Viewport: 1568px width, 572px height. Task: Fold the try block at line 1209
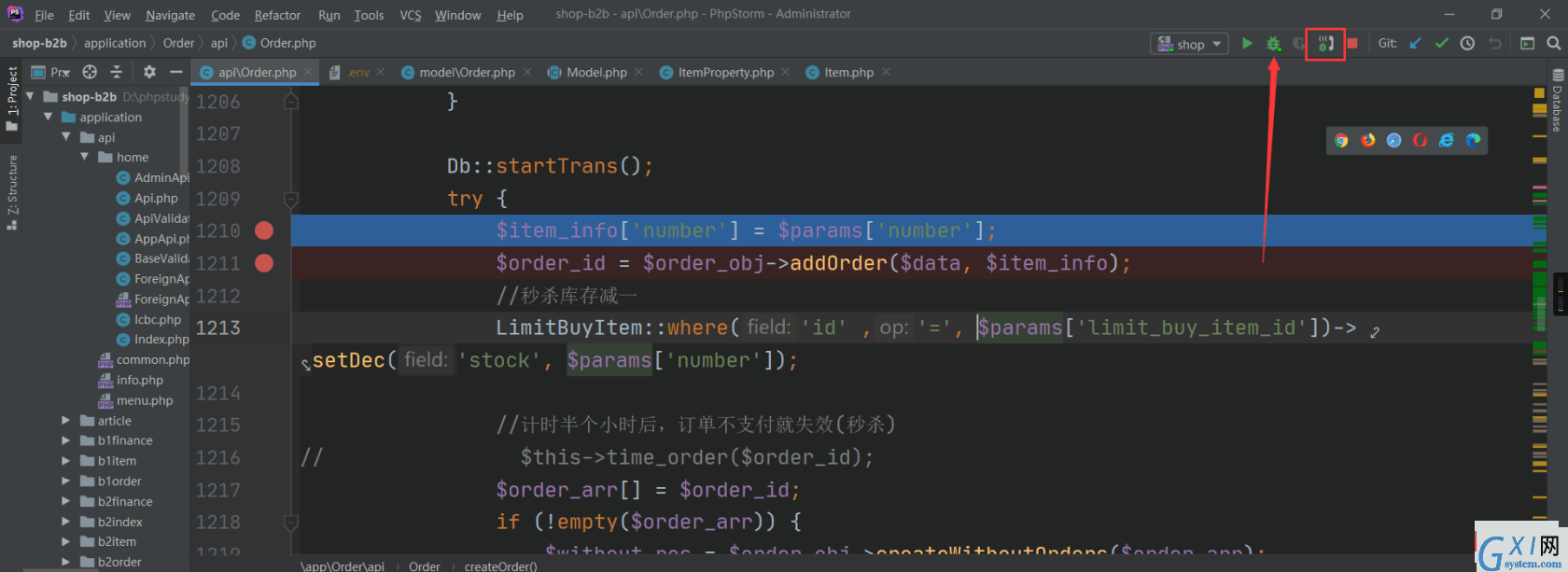pos(291,199)
